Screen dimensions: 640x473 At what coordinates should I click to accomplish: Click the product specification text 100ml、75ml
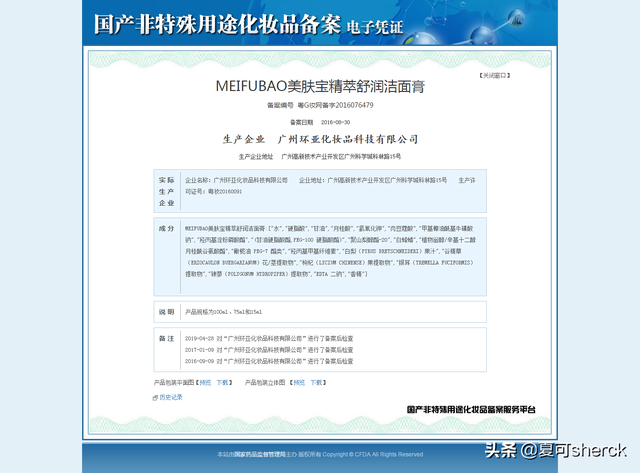(x=224, y=312)
